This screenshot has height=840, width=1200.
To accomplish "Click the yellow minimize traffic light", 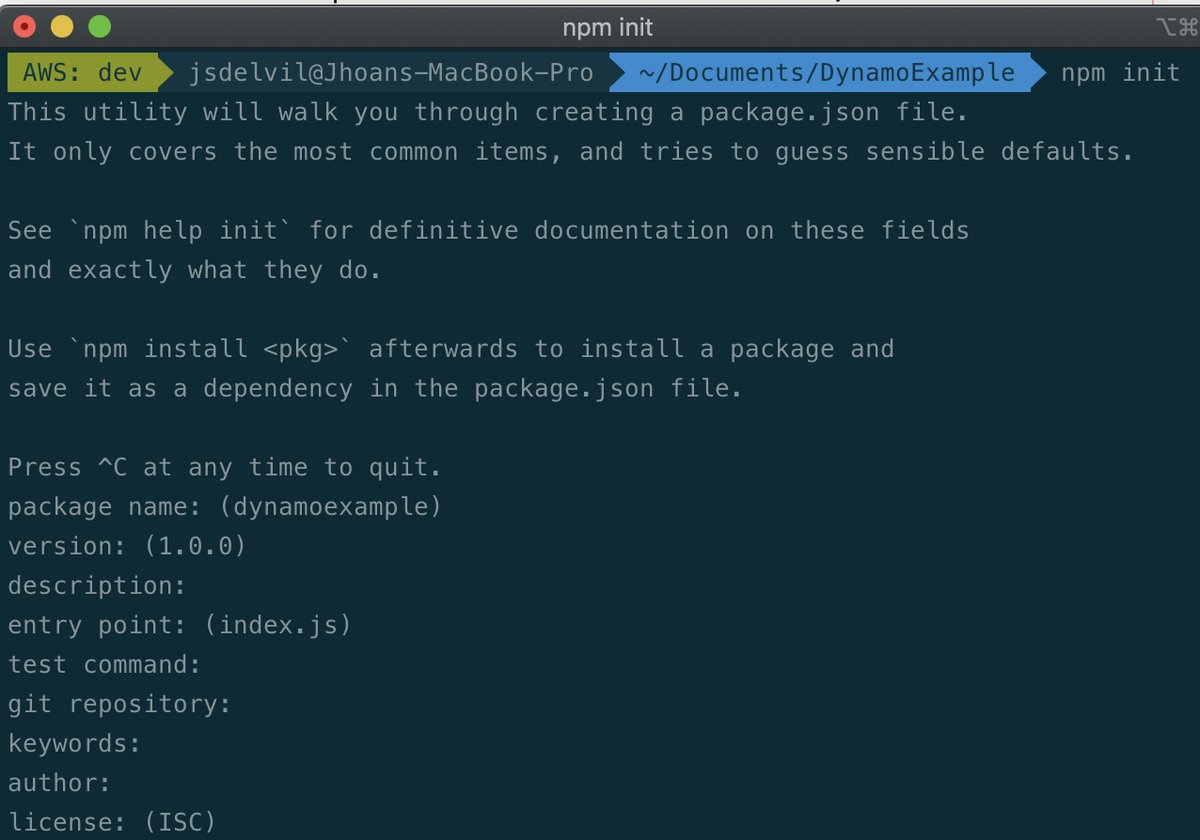I will (x=60, y=27).
